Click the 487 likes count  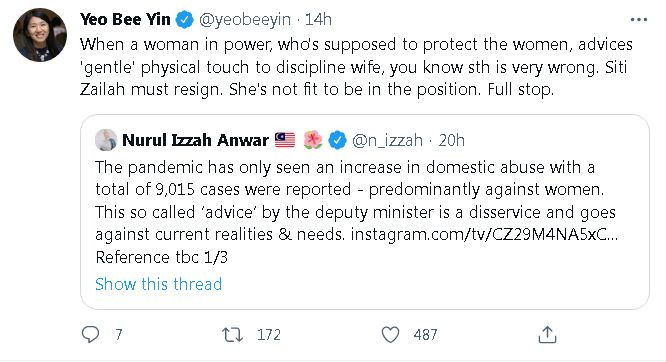425,335
